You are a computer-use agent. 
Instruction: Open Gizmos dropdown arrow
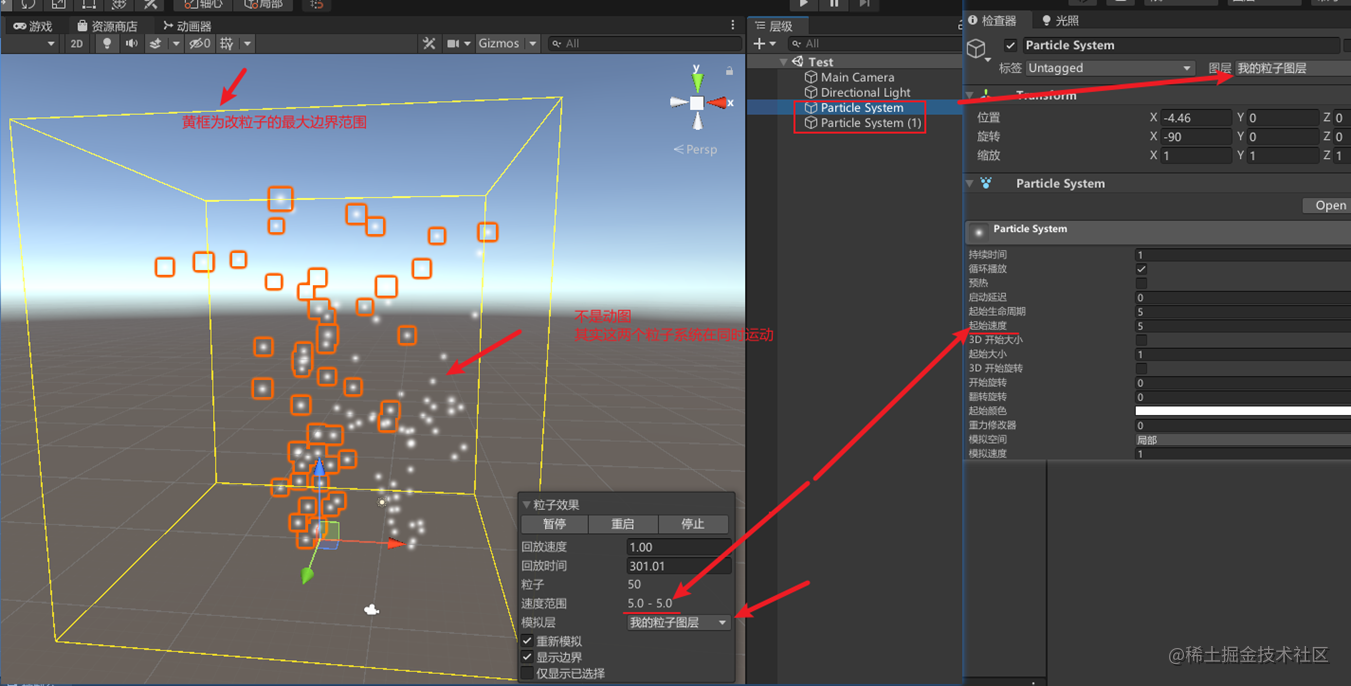(533, 44)
